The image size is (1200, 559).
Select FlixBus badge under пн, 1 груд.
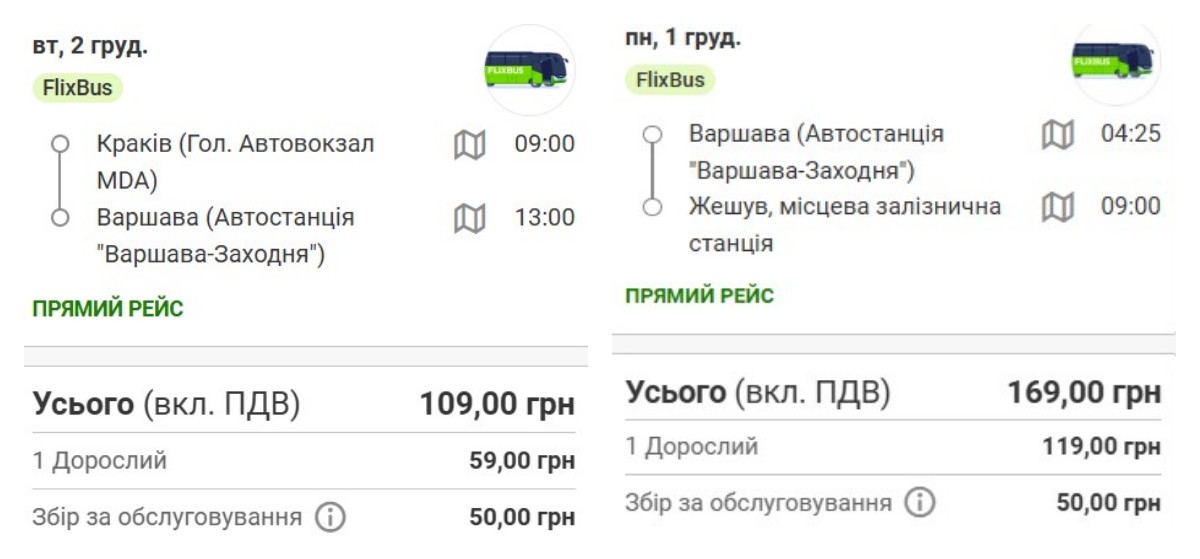(670, 80)
